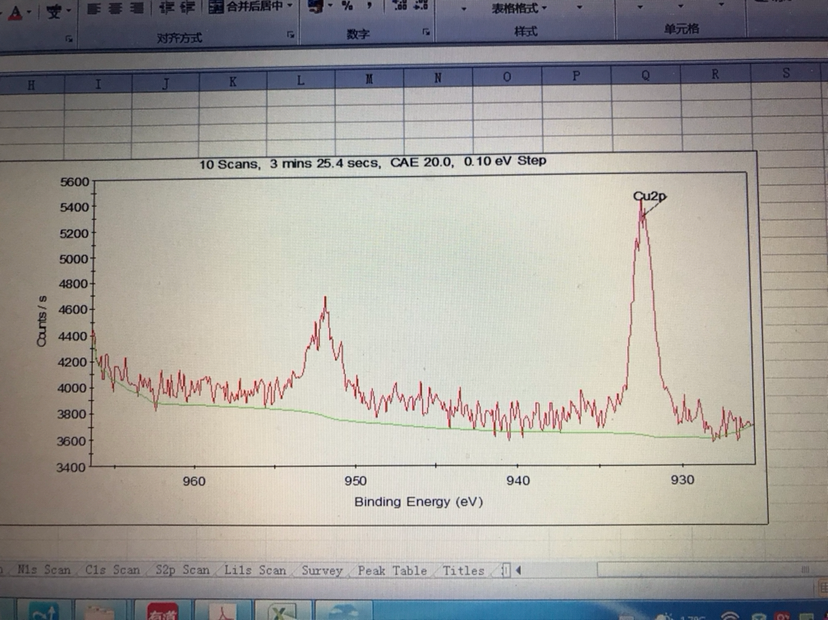
Task: Click the 'Binding Energy (eV)' axis title
Action: [x=419, y=502]
